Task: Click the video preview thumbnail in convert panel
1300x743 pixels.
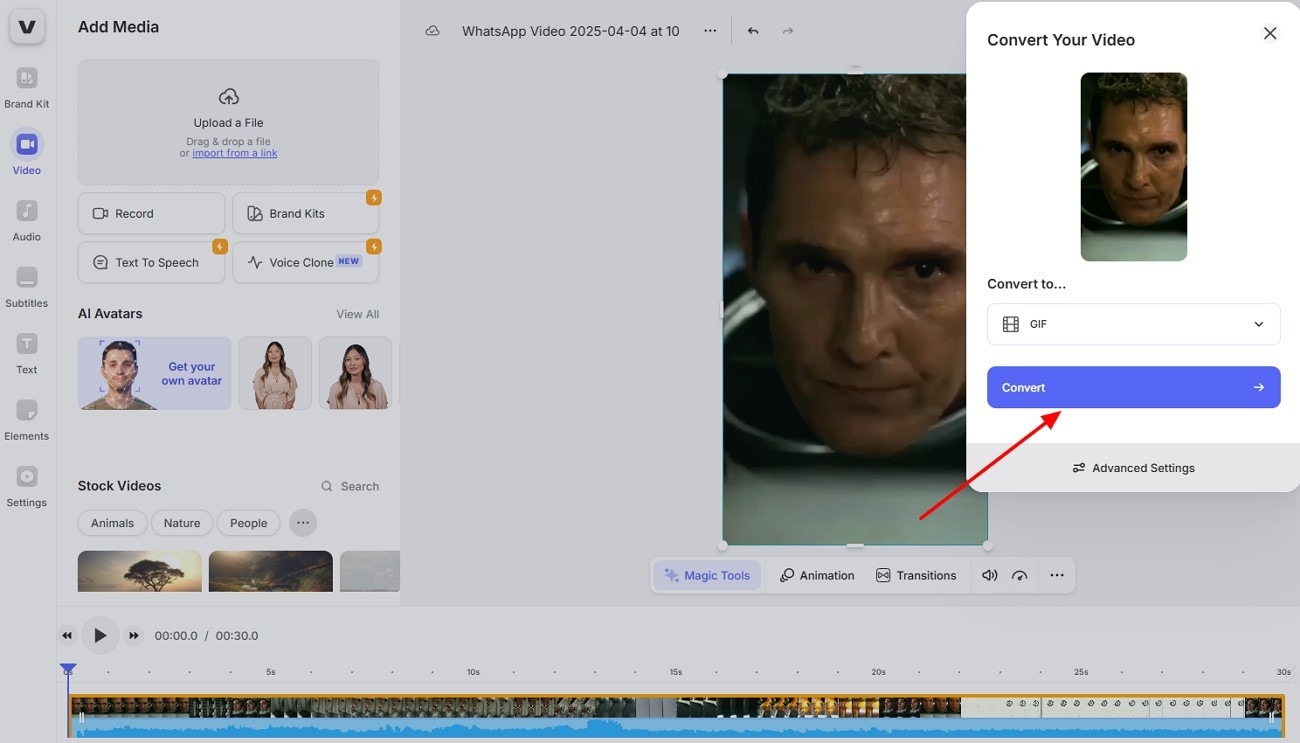Action: point(1134,167)
